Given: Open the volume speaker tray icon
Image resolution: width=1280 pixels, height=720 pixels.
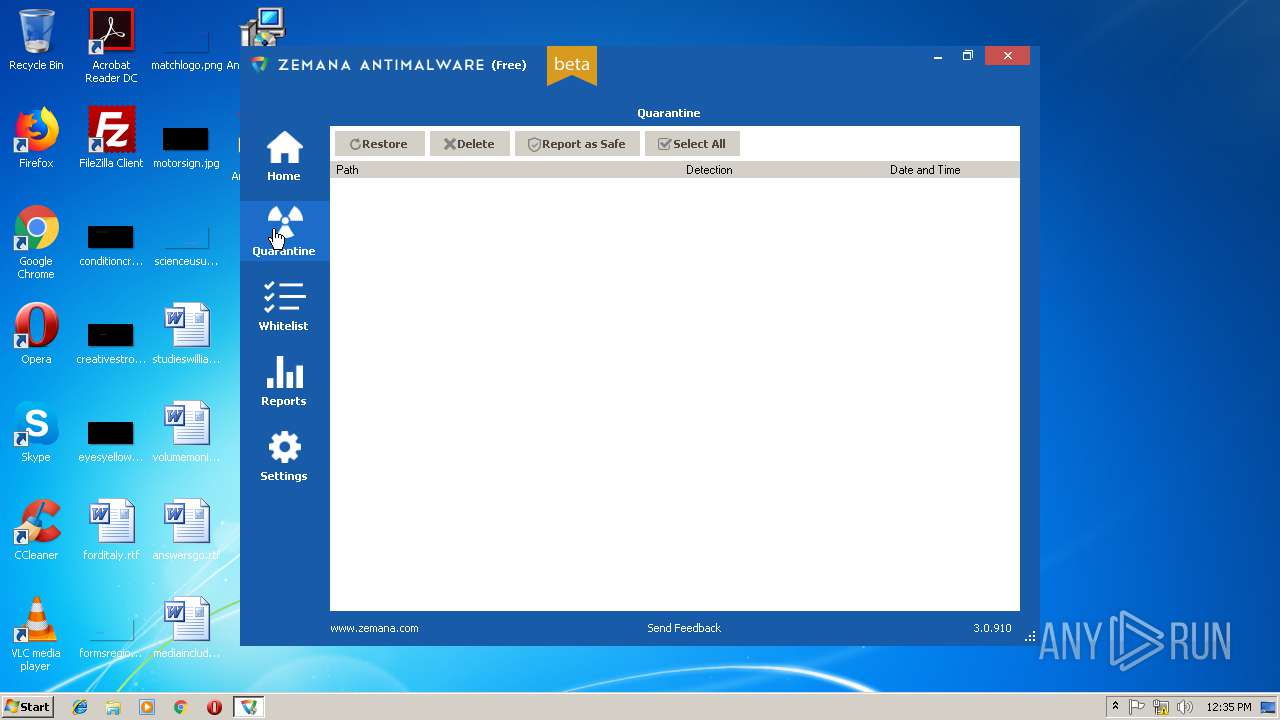Looking at the screenshot, I should pyautogui.click(x=1185, y=707).
